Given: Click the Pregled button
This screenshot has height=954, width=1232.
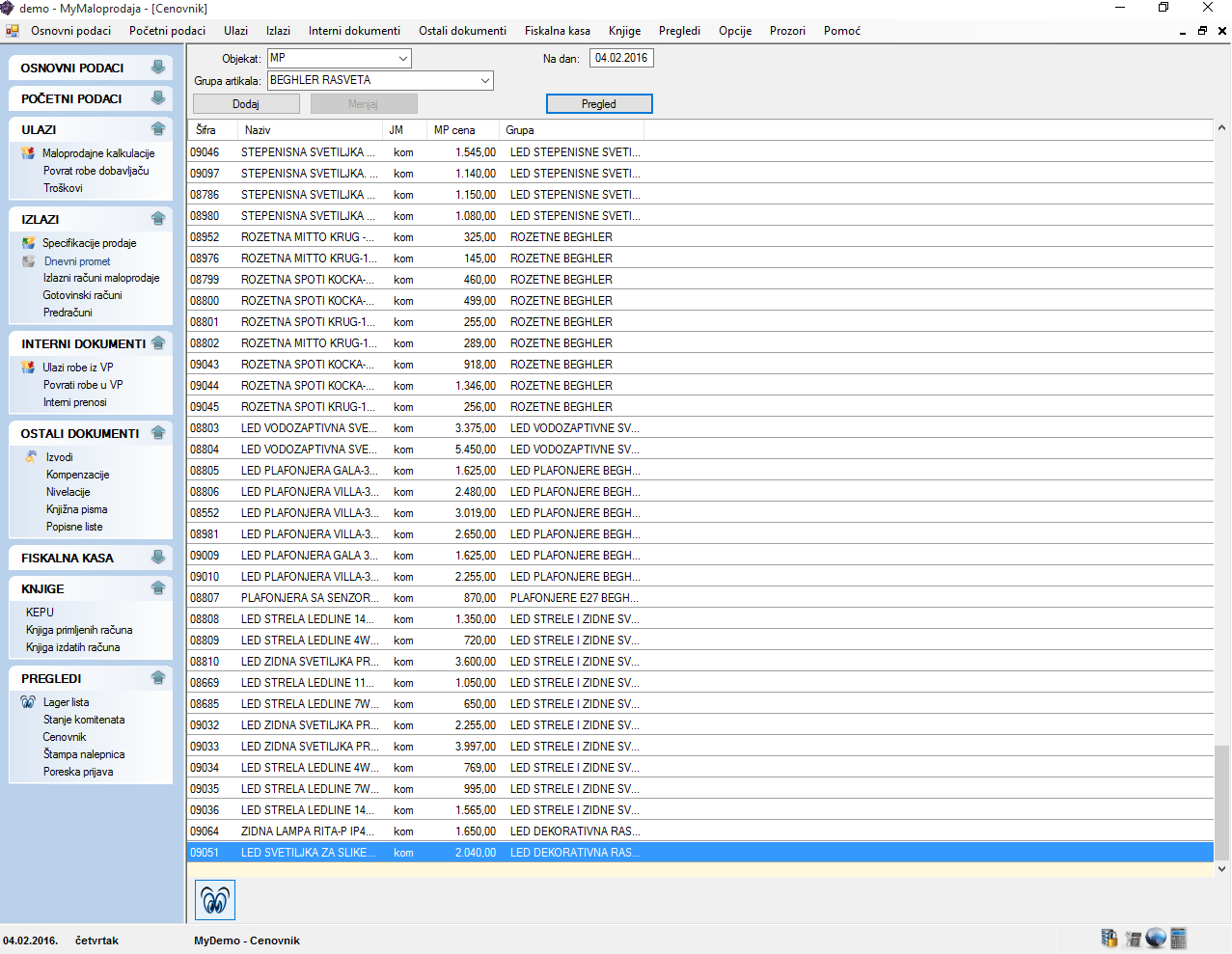Looking at the screenshot, I should click(x=599, y=104).
